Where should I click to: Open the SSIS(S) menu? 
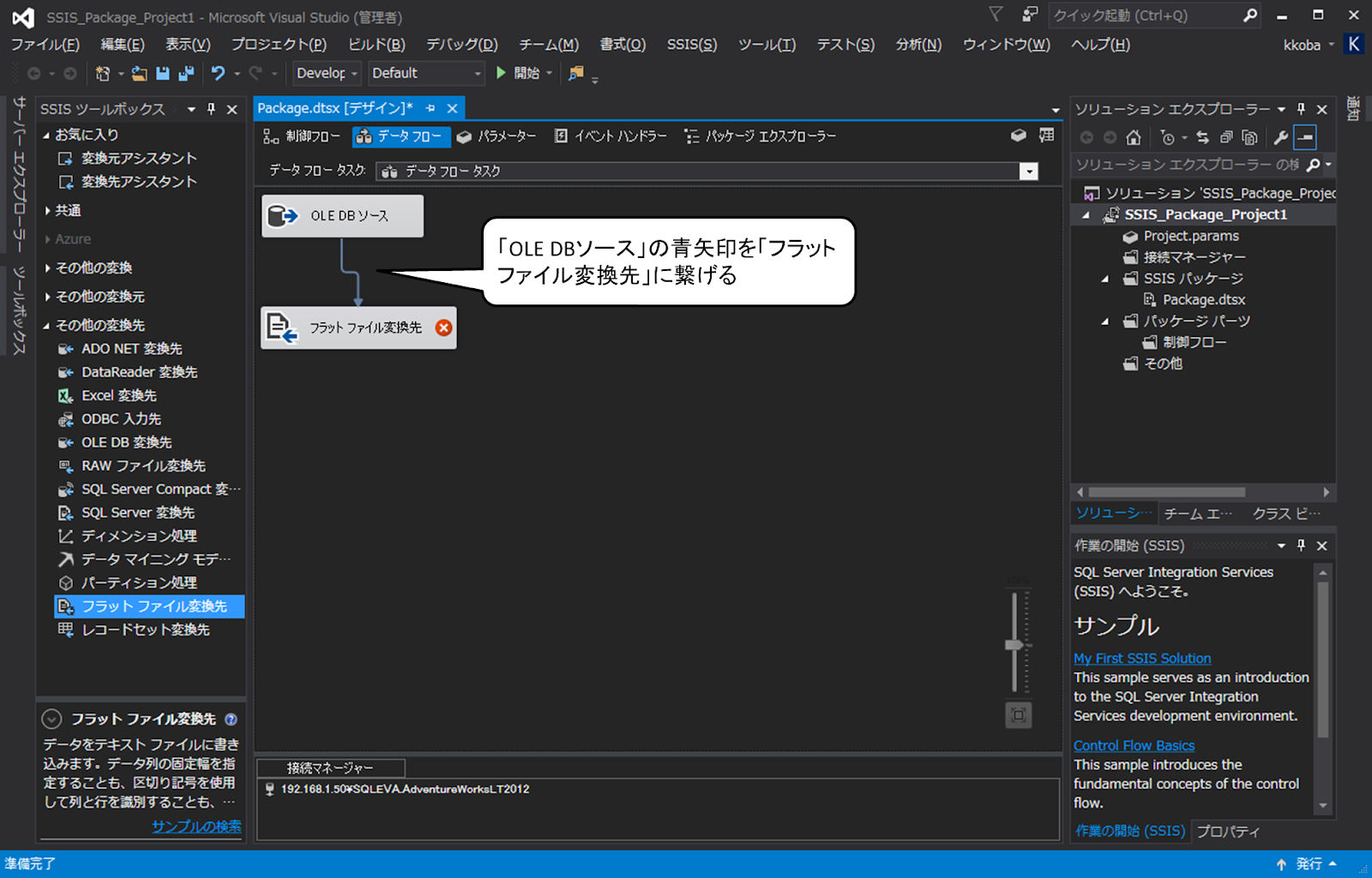pyautogui.click(x=691, y=45)
